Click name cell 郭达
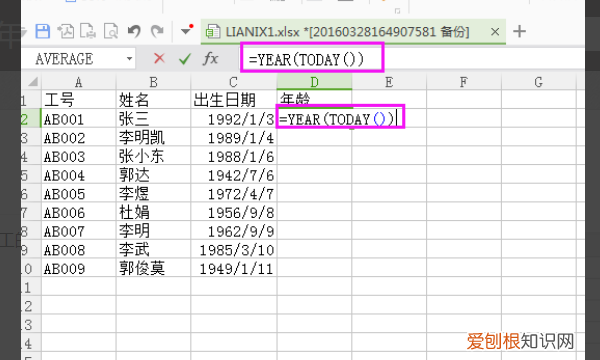The height and width of the screenshot is (360, 600). click(x=153, y=175)
